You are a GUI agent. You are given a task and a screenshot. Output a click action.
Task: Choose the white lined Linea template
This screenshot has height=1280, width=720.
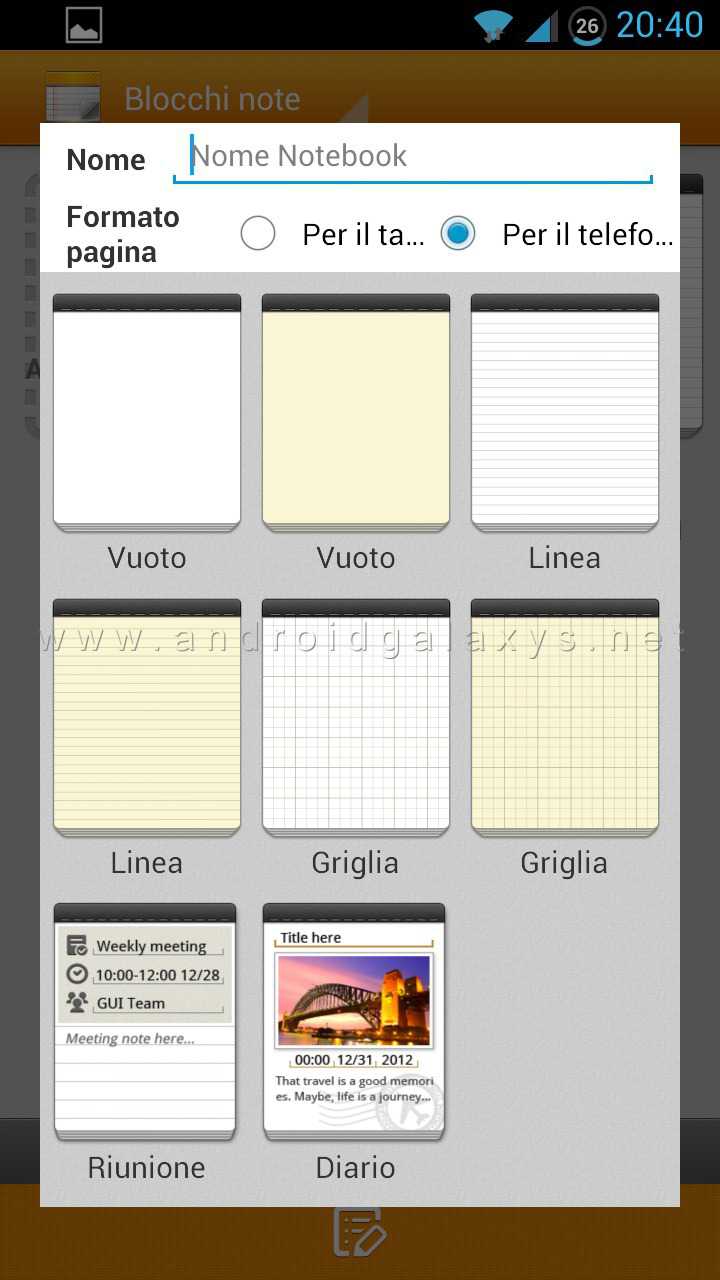click(565, 412)
